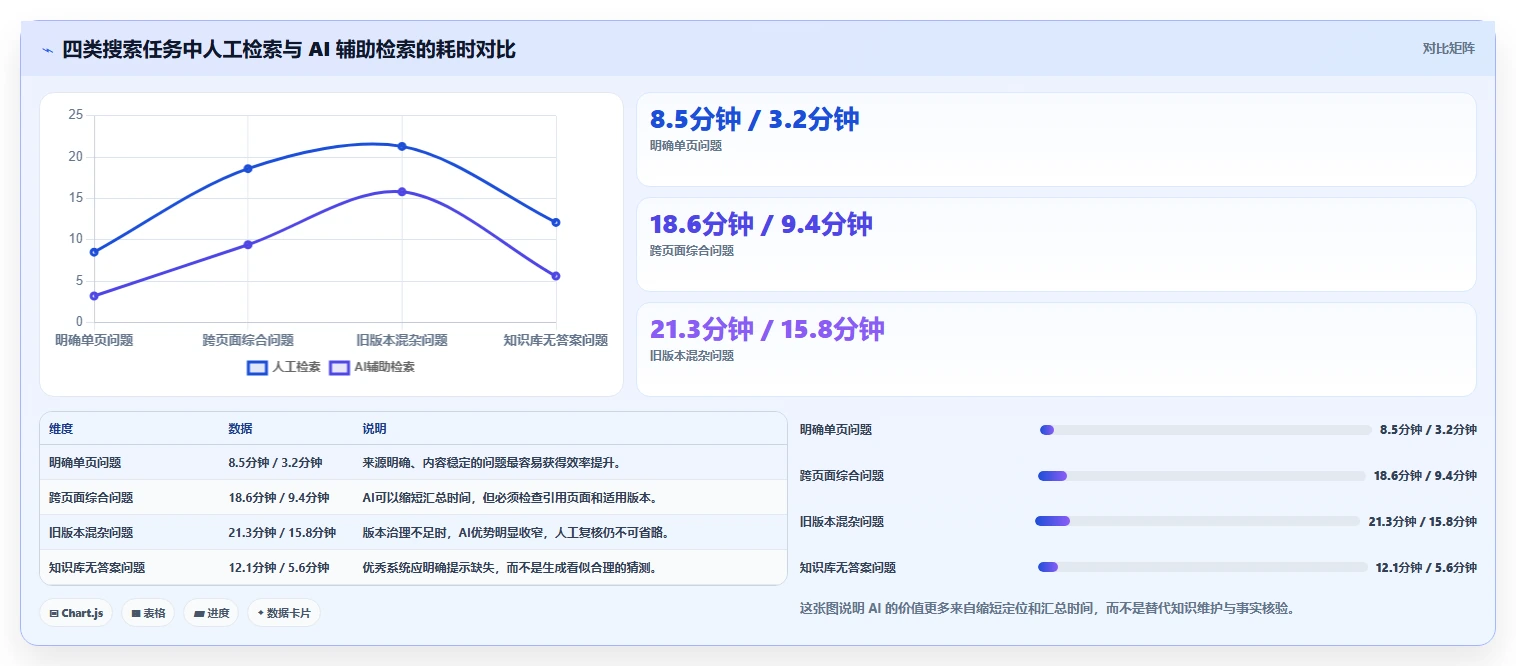
Task: Select the 旧版本混杂问题 cell in the table
Action: (x=91, y=532)
